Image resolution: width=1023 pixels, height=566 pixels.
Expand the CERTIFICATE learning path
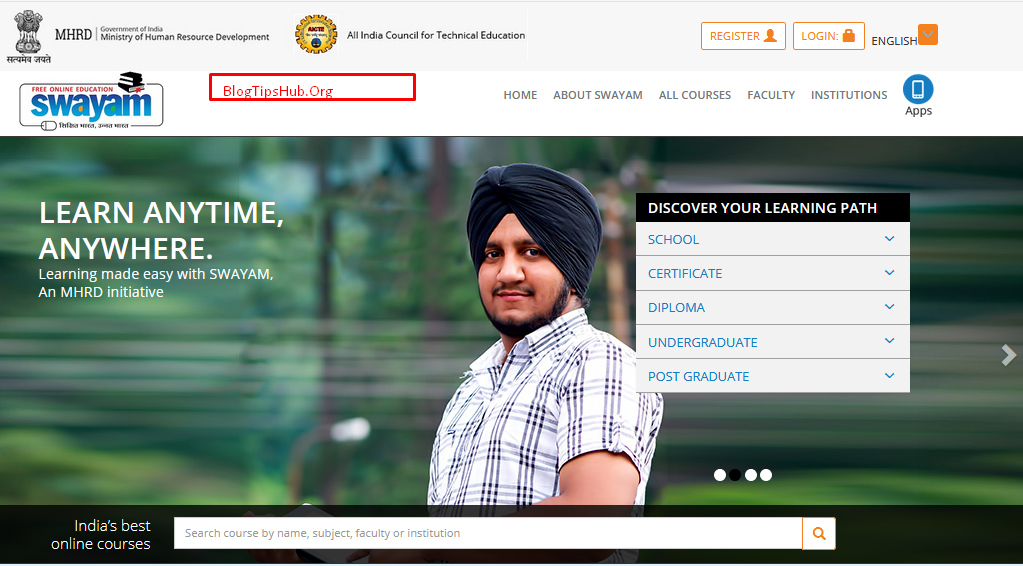[772, 273]
